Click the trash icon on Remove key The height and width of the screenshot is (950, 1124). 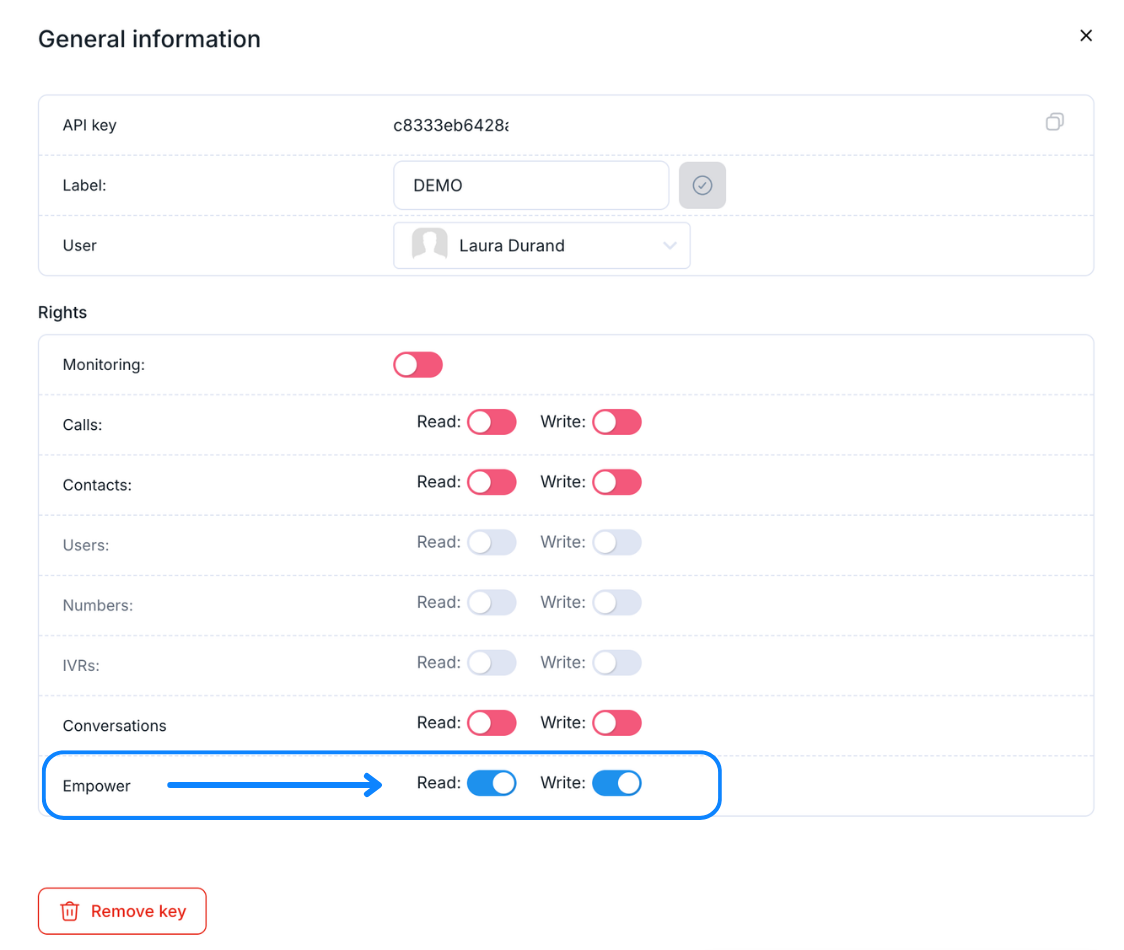[x=70, y=911]
